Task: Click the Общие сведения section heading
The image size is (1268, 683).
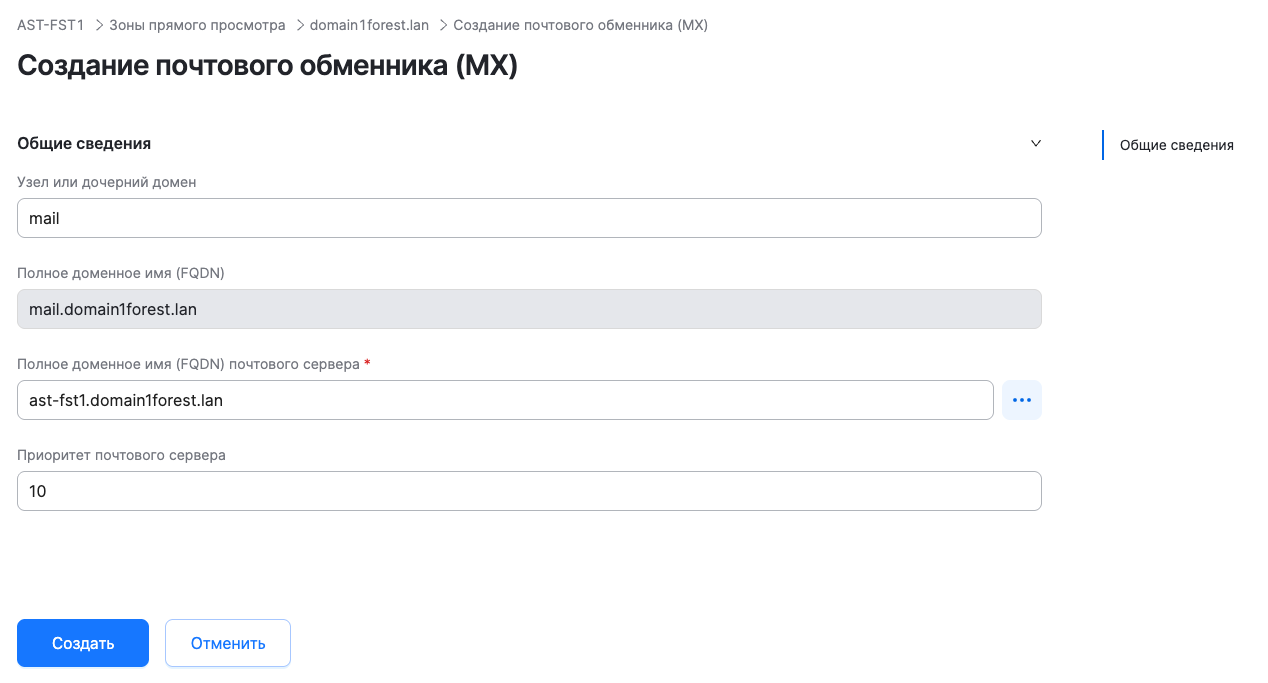Action: click(x=84, y=143)
